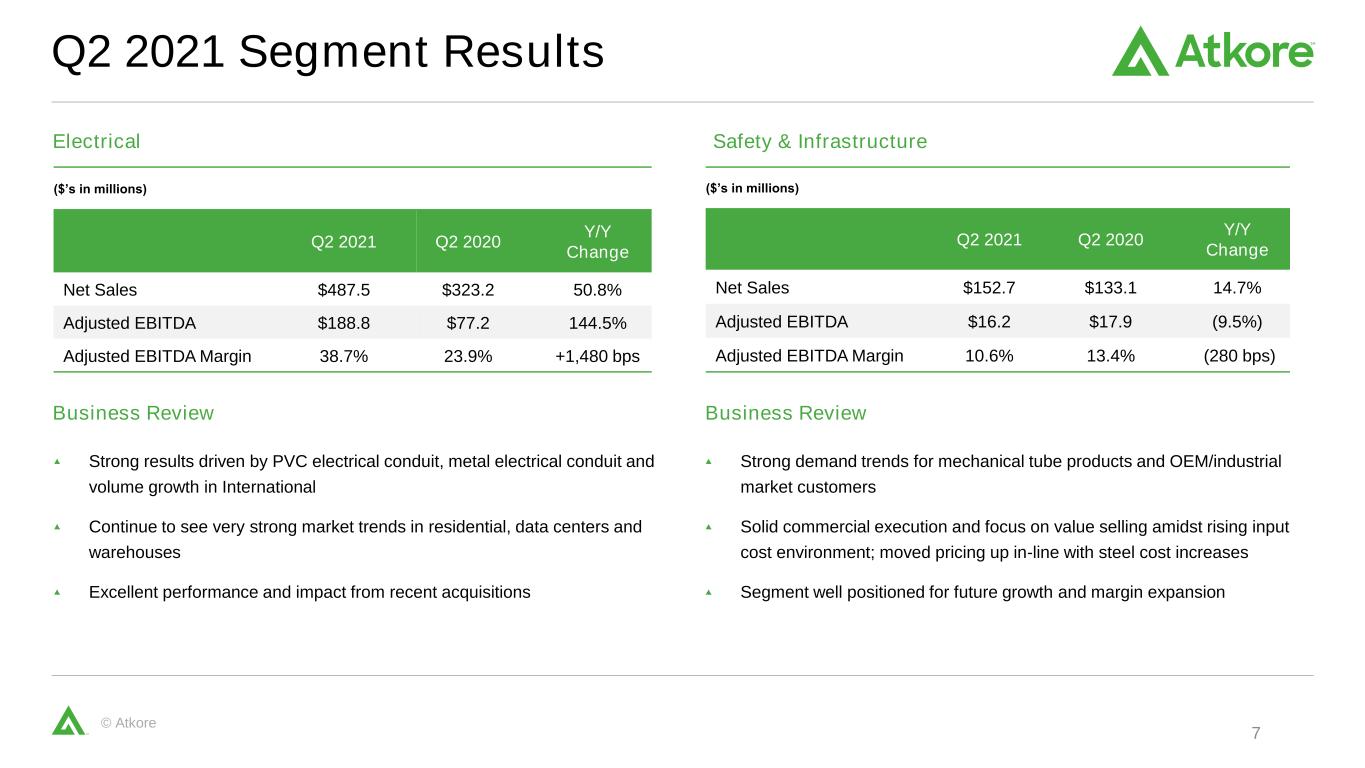
Task: Click 'Q2 2020' column header in Electrical table
Action: click(x=469, y=241)
